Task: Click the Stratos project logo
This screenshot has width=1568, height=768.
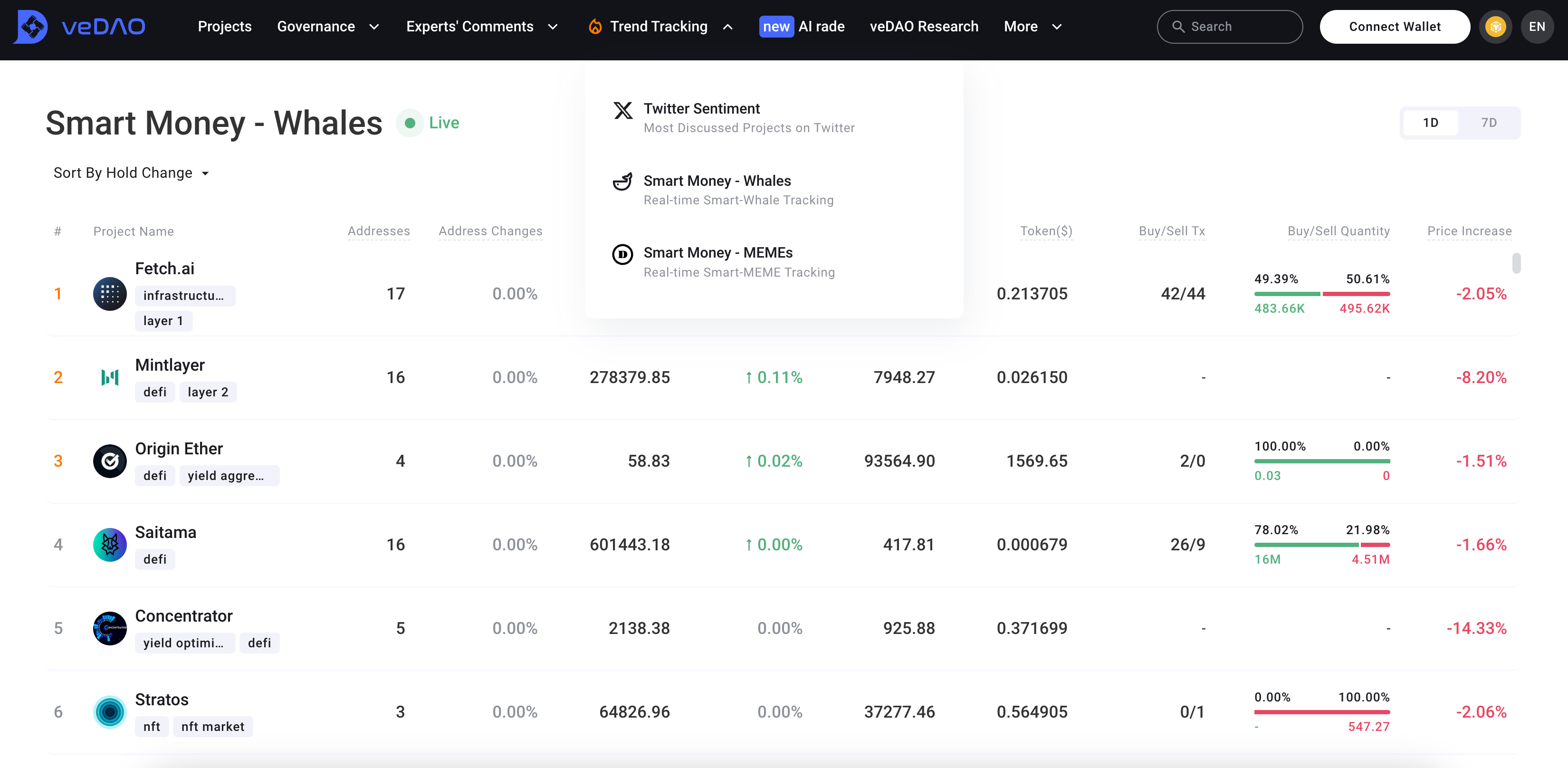Action: tap(110, 712)
